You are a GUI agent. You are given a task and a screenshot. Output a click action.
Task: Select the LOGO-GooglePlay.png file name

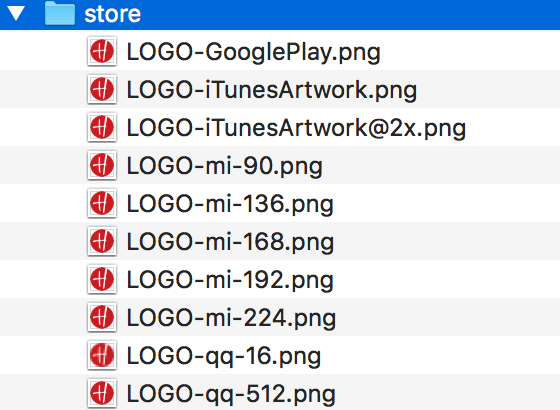point(254,52)
